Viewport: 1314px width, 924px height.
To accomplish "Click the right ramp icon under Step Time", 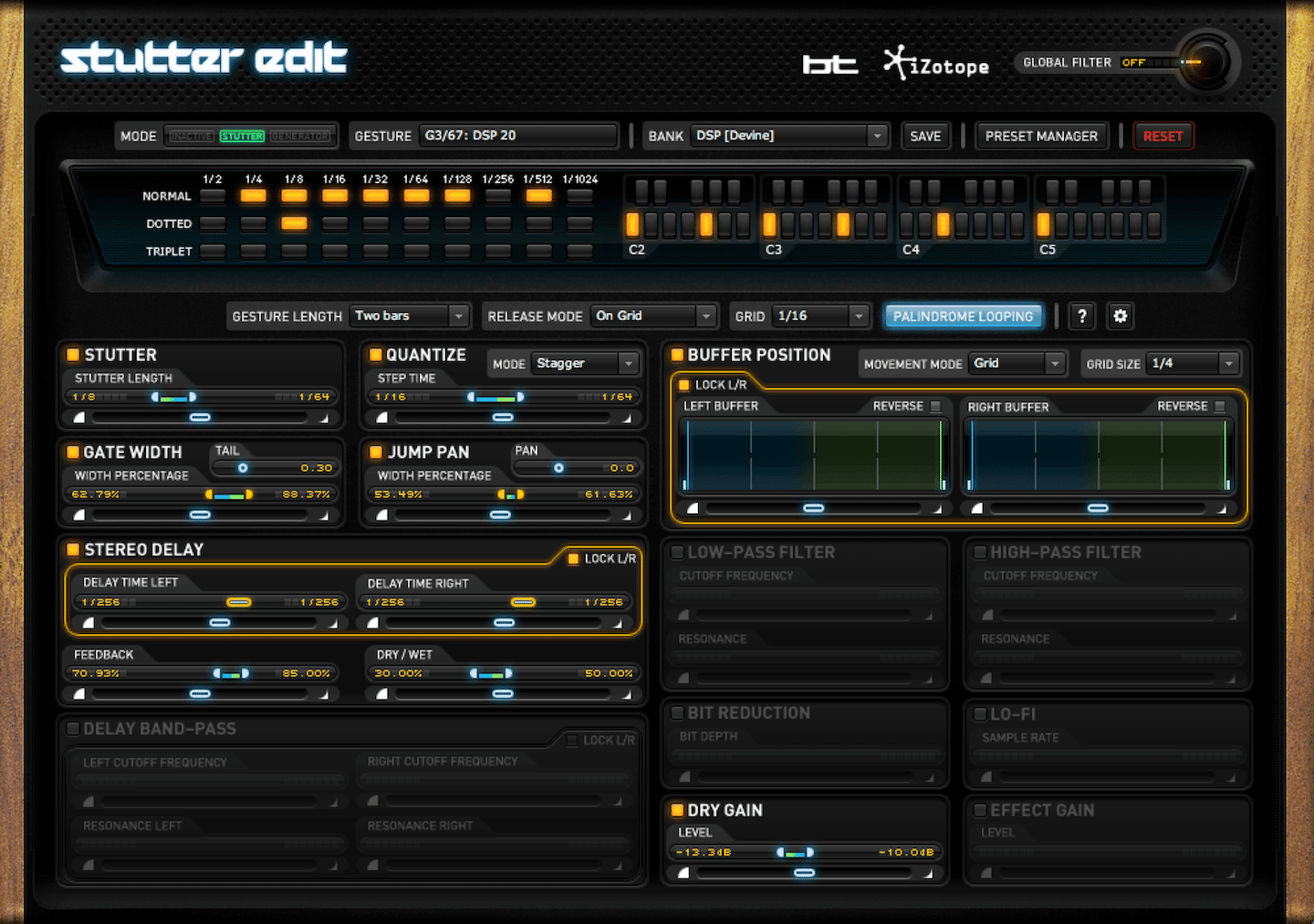I will pyautogui.click(x=627, y=418).
